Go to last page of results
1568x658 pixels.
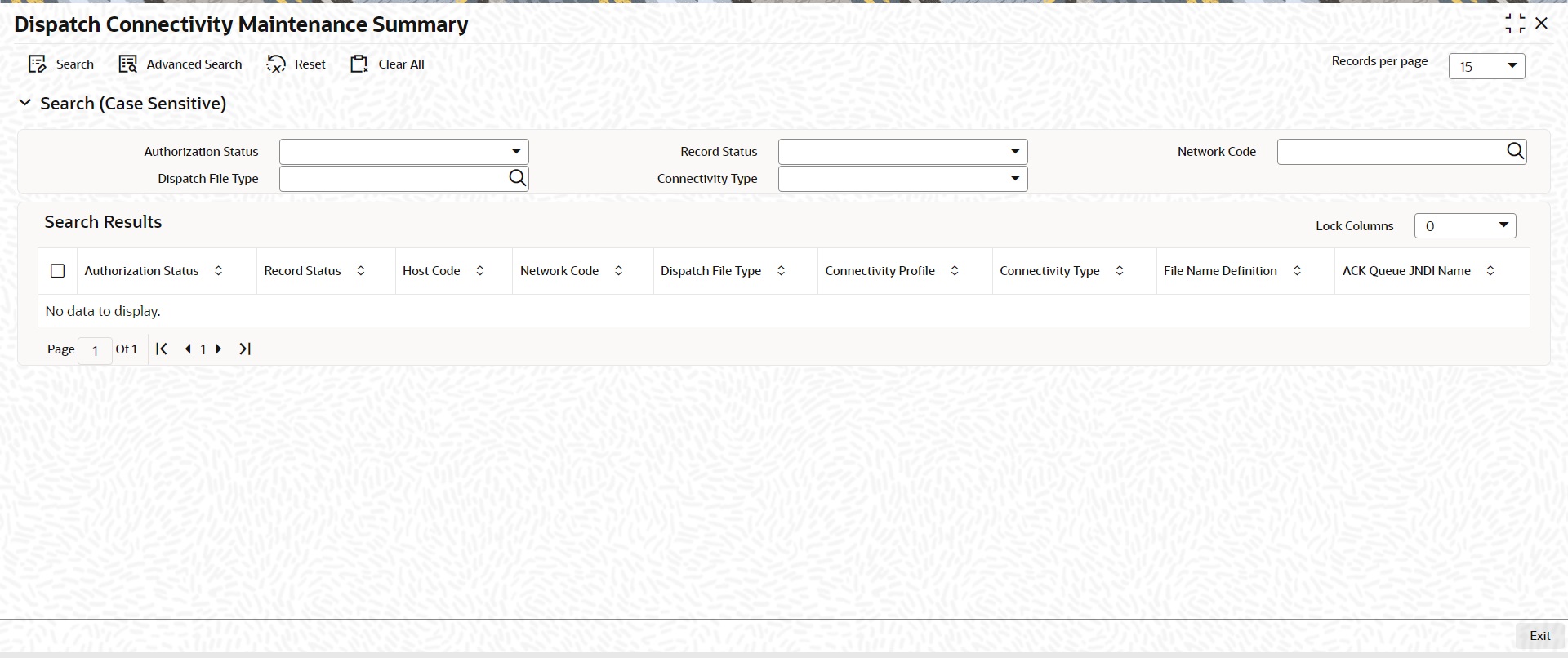(245, 349)
